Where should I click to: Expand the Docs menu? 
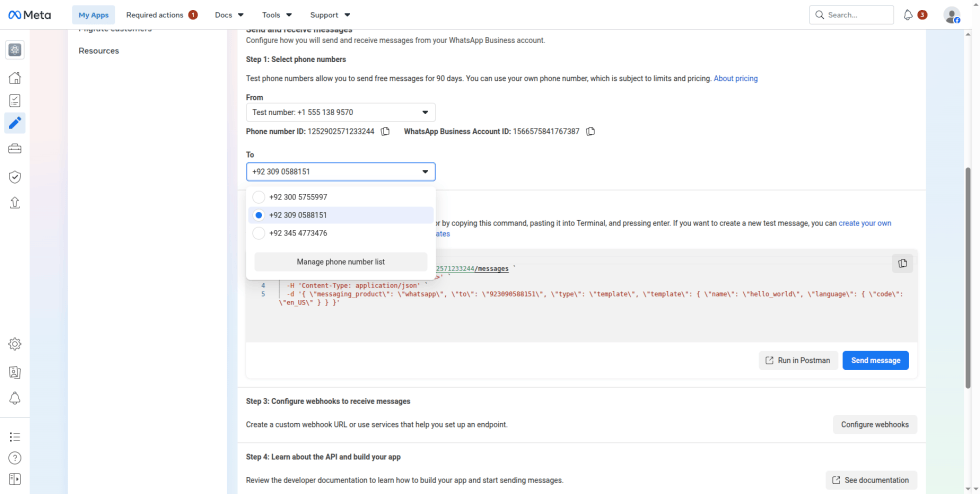coord(229,14)
